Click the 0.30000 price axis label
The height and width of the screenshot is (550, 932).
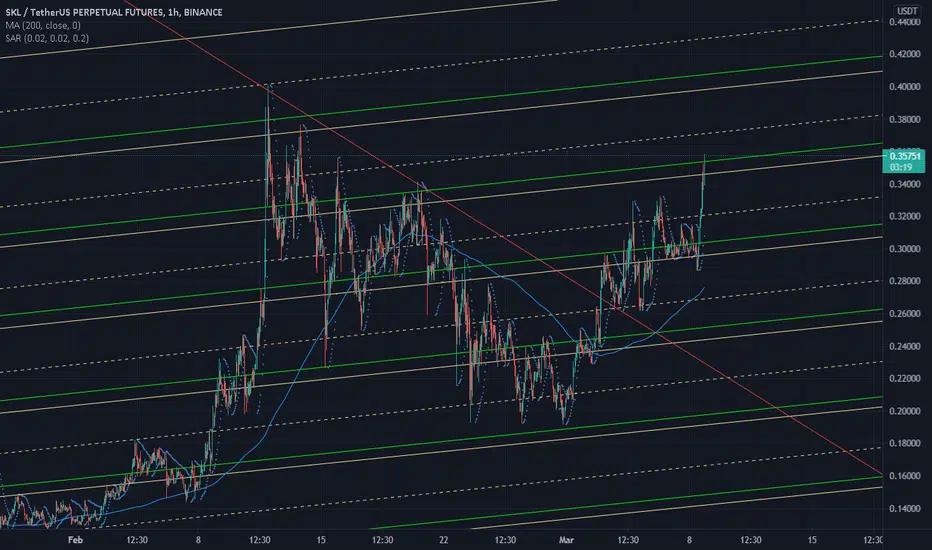pos(905,249)
